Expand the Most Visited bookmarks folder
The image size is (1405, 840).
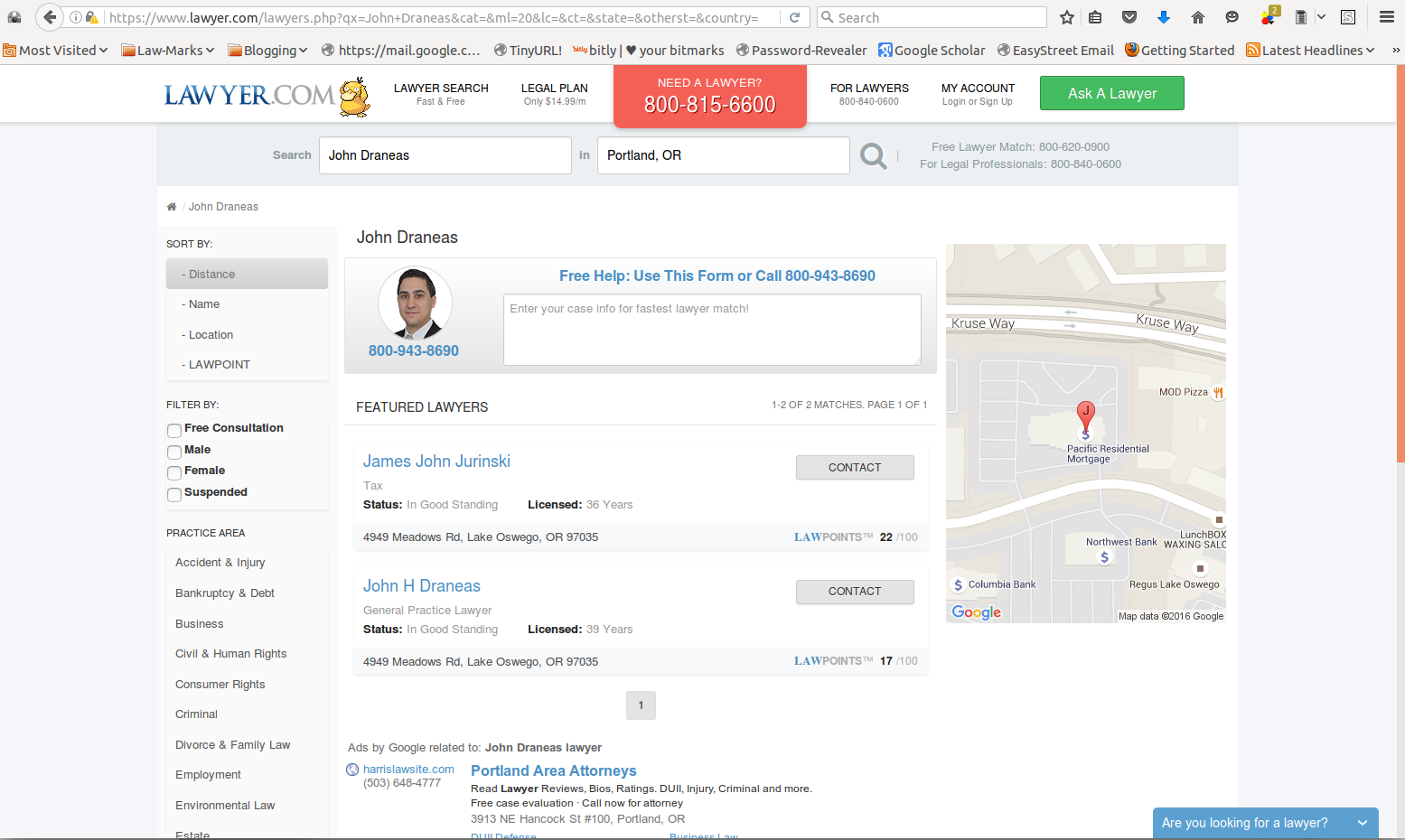click(56, 51)
